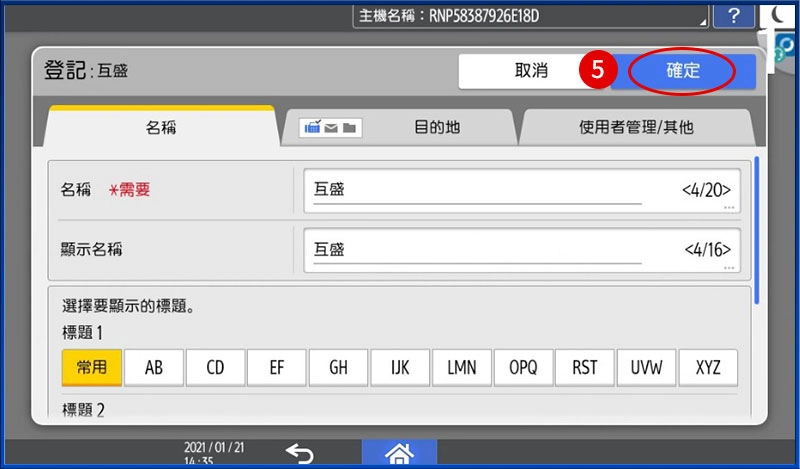Click the 2021/01/21 date display
Viewport: 800px width, 469px height.
point(214,448)
